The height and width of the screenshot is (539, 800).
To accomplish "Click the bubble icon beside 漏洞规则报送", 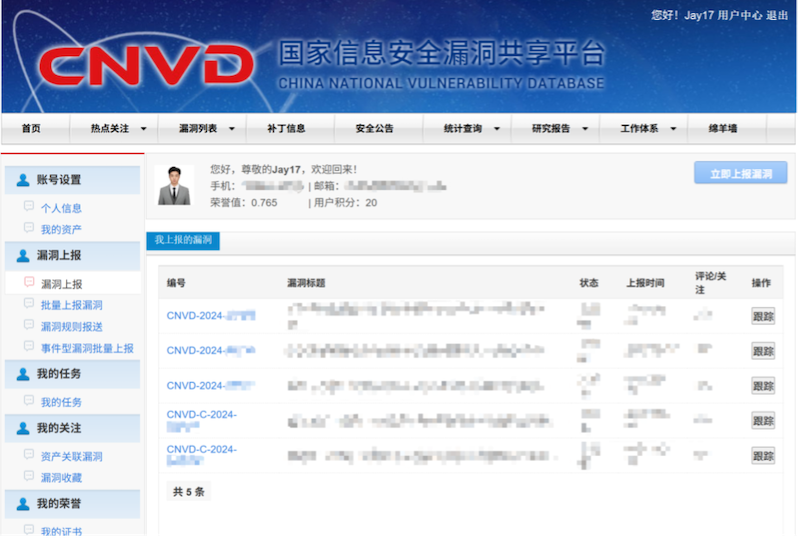I will tap(29, 325).
